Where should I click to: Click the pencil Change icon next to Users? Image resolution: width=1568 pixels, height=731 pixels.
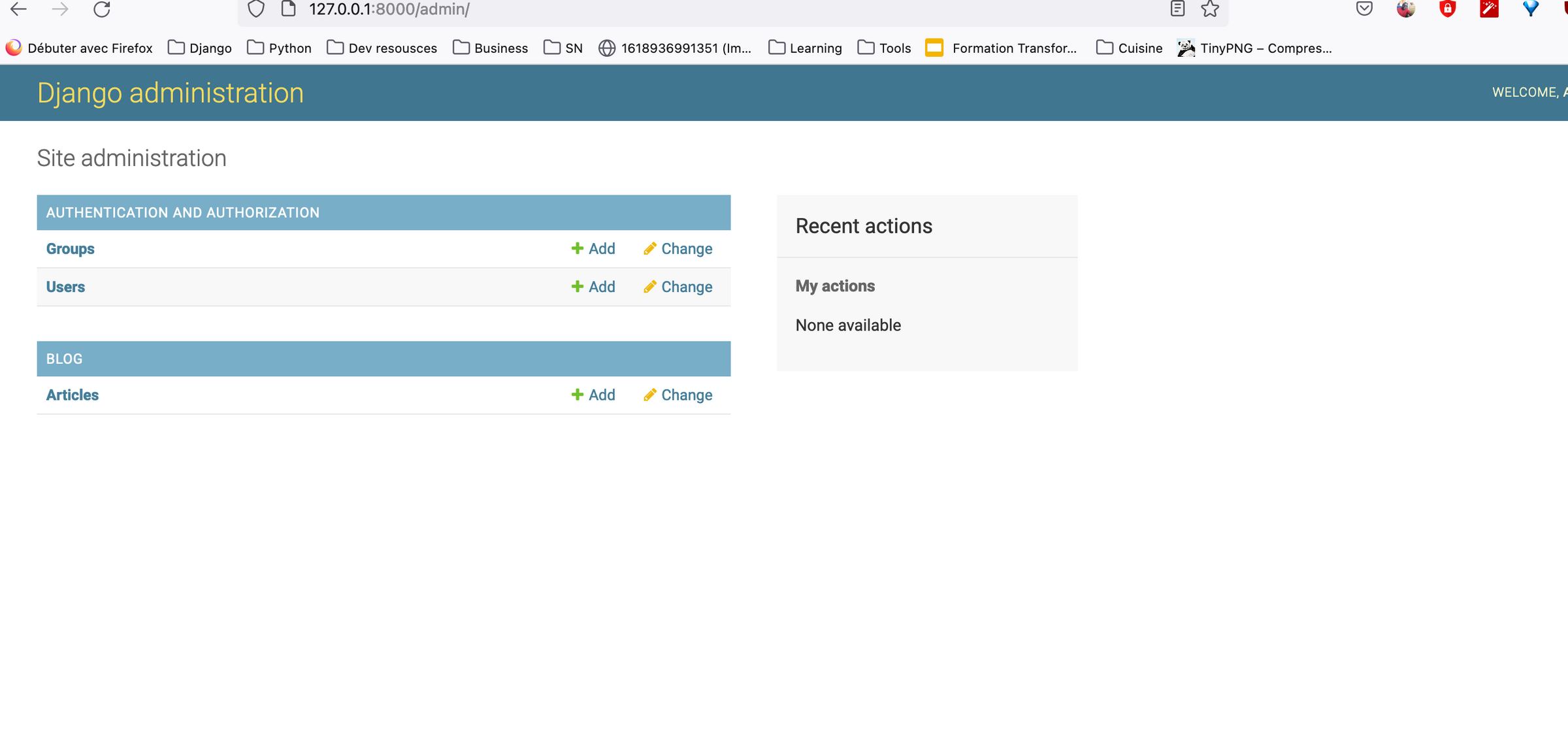[x=650, y=287]
